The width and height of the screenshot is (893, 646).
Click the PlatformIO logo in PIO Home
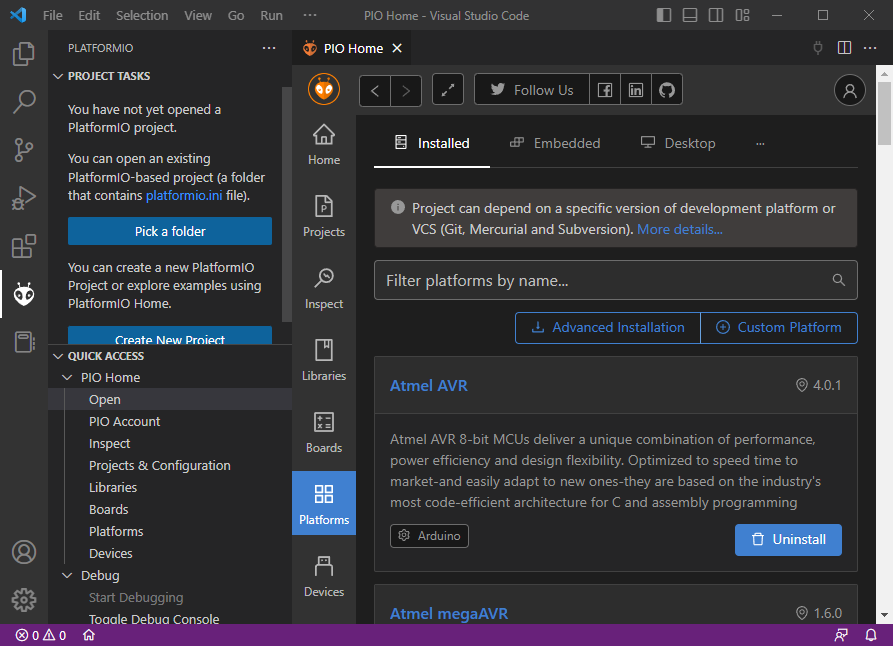[324, 89]
